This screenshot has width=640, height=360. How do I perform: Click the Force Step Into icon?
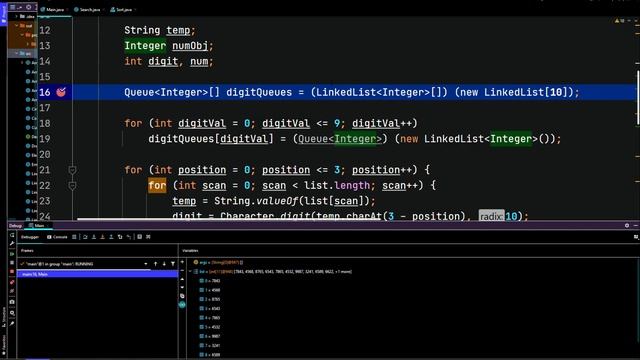pos(102,237)
